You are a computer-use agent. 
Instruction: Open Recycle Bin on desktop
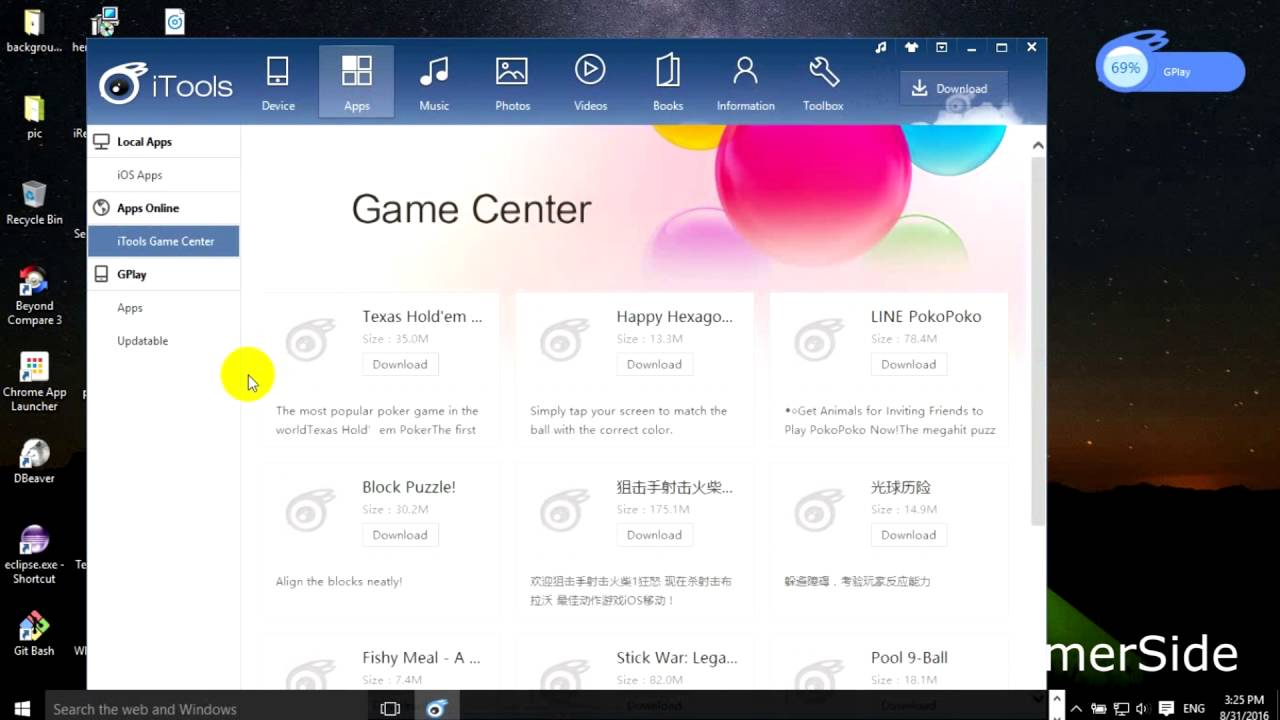(x=34, y=203)
